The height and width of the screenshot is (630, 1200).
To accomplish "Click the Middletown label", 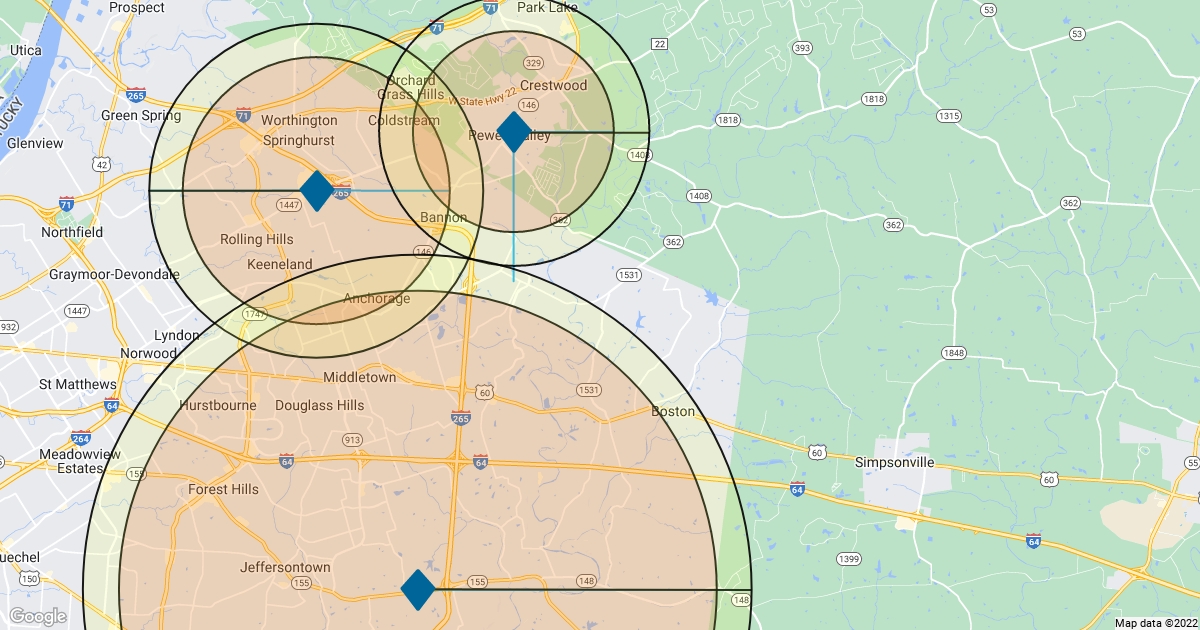I will pos(360,378).
